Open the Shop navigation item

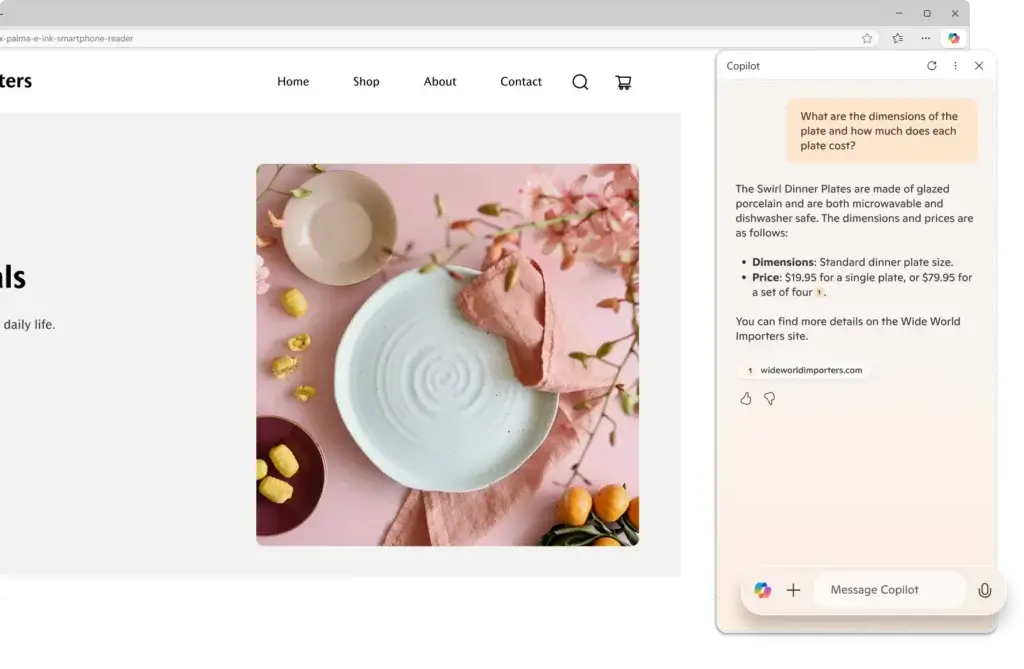[x=366, y=82]
